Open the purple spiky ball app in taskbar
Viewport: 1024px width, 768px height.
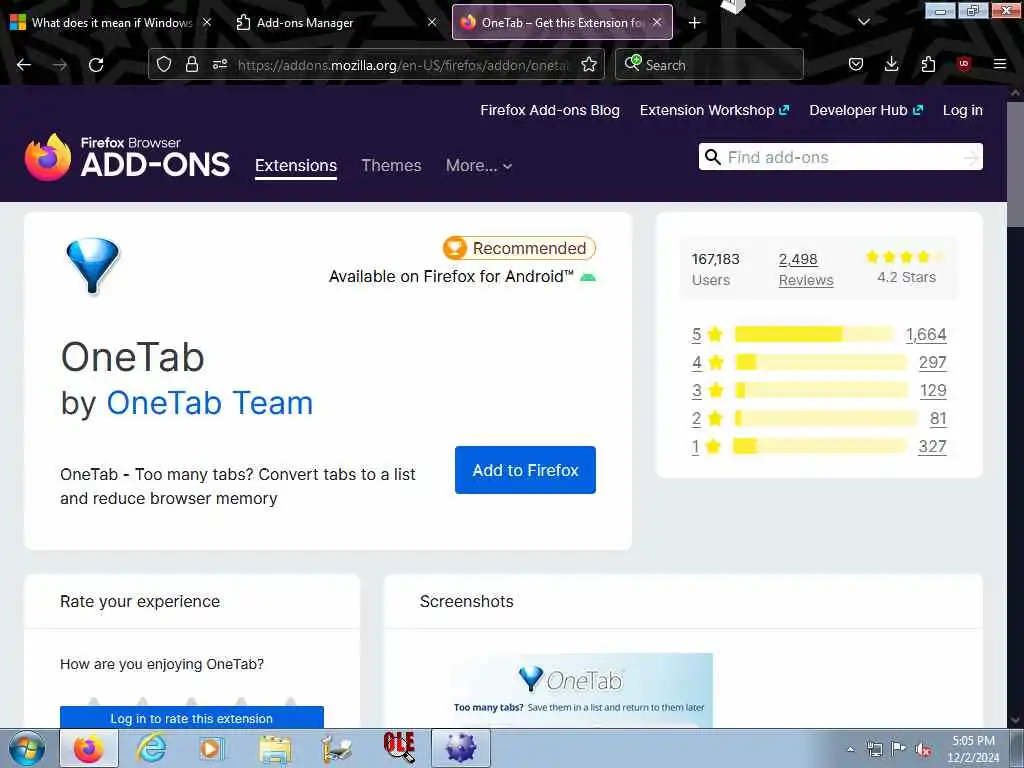point(461,748)
